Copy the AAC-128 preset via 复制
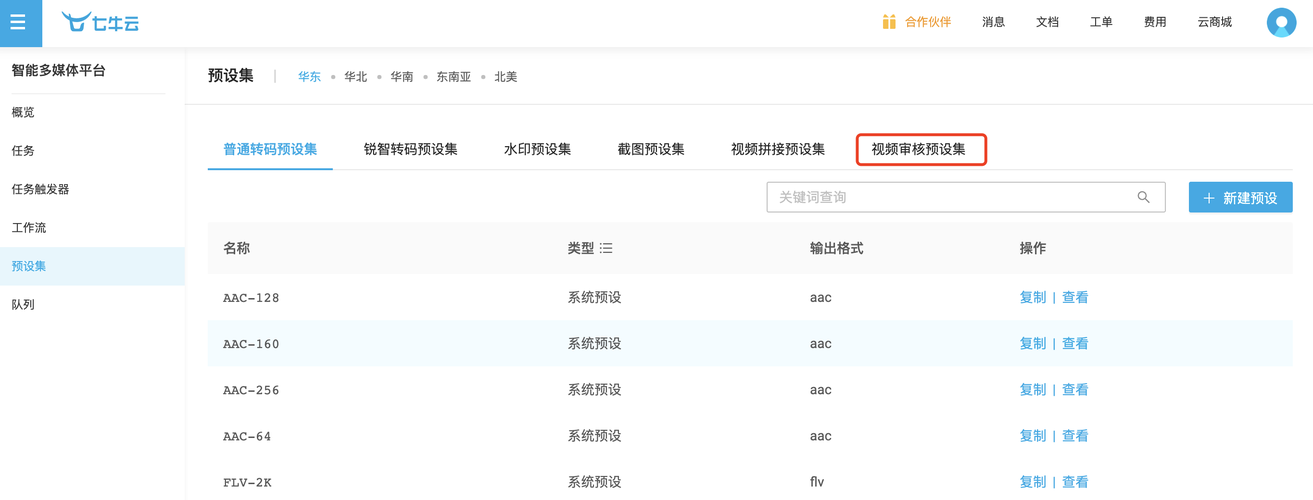The width and height of the screenshot is (1313, 500). pos(1032,297)
